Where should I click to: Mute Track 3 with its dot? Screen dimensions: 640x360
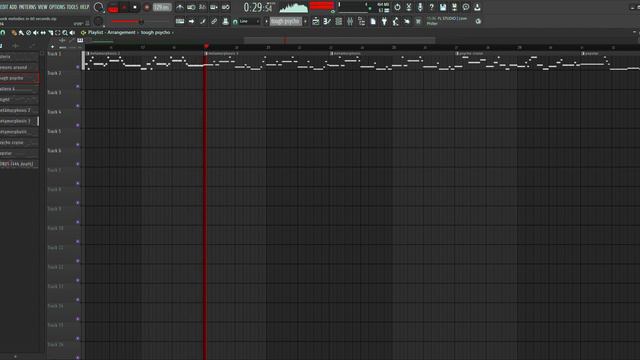pos(78,106)
